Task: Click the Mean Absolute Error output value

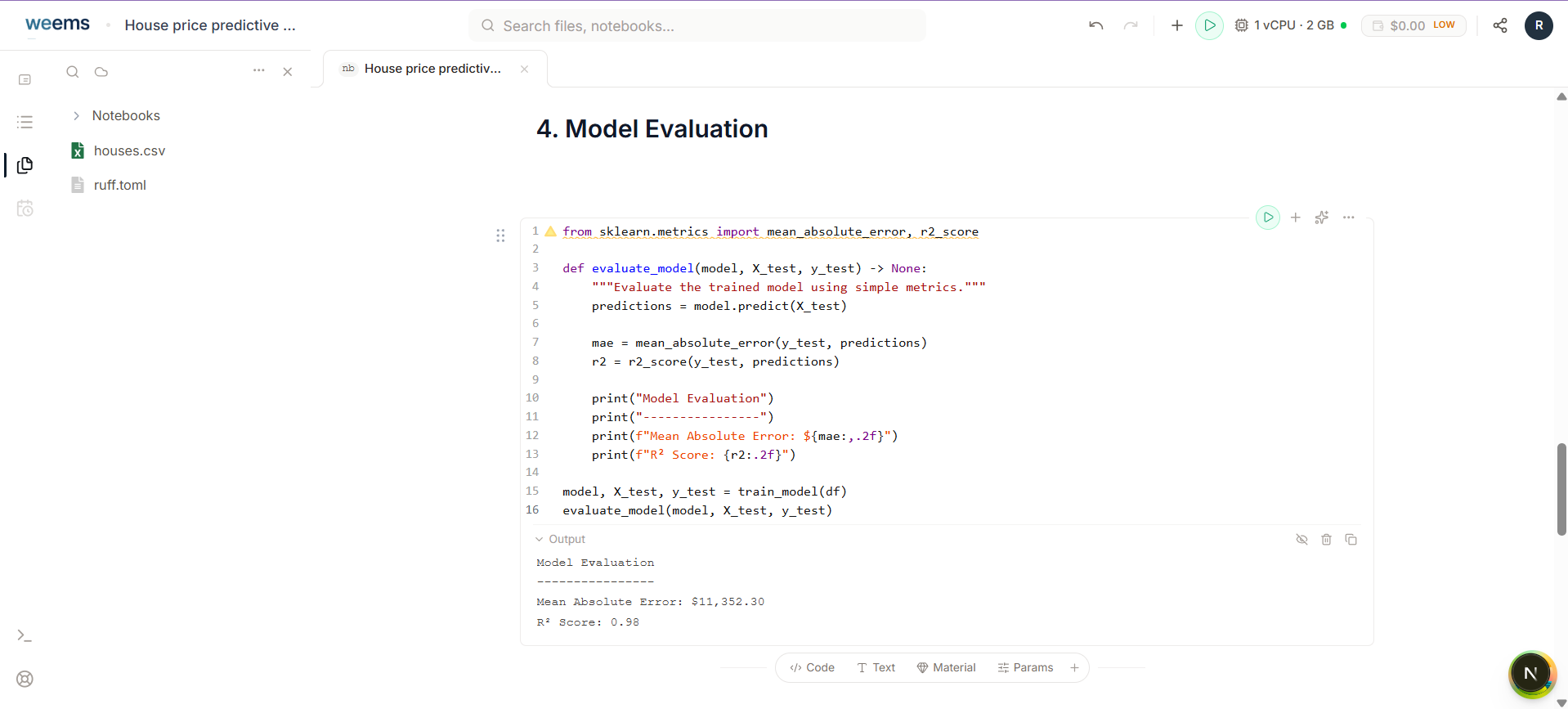Action: (728, 602)
